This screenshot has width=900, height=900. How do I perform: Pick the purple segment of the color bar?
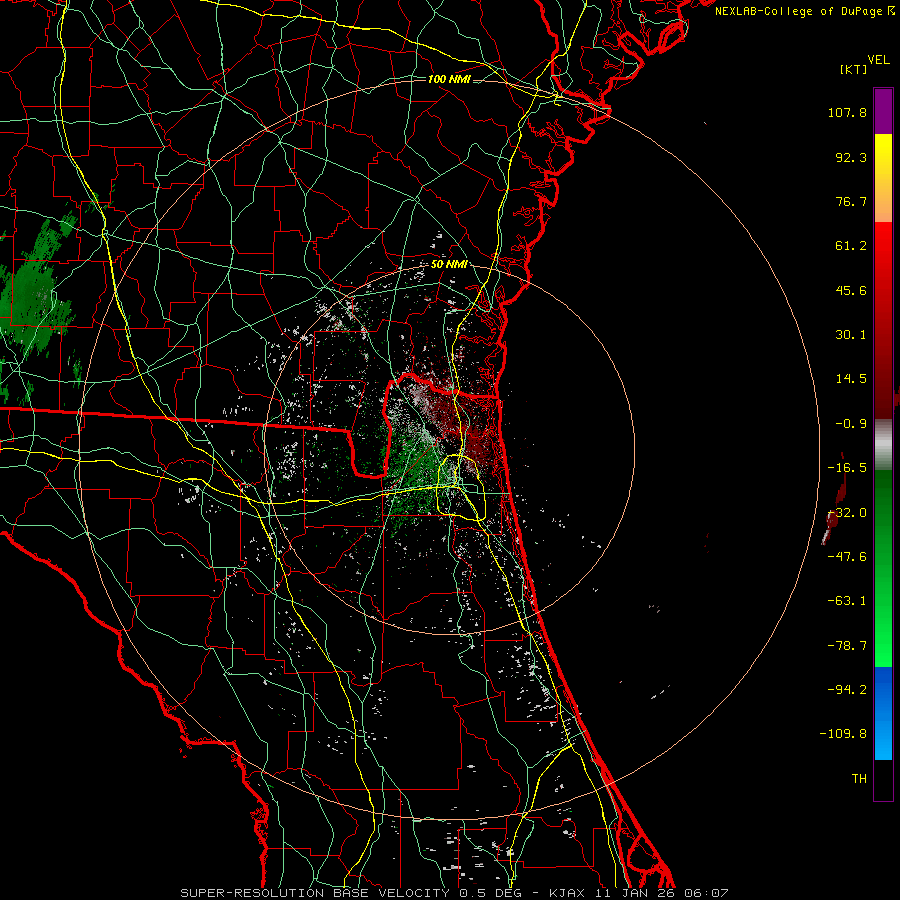883,111
